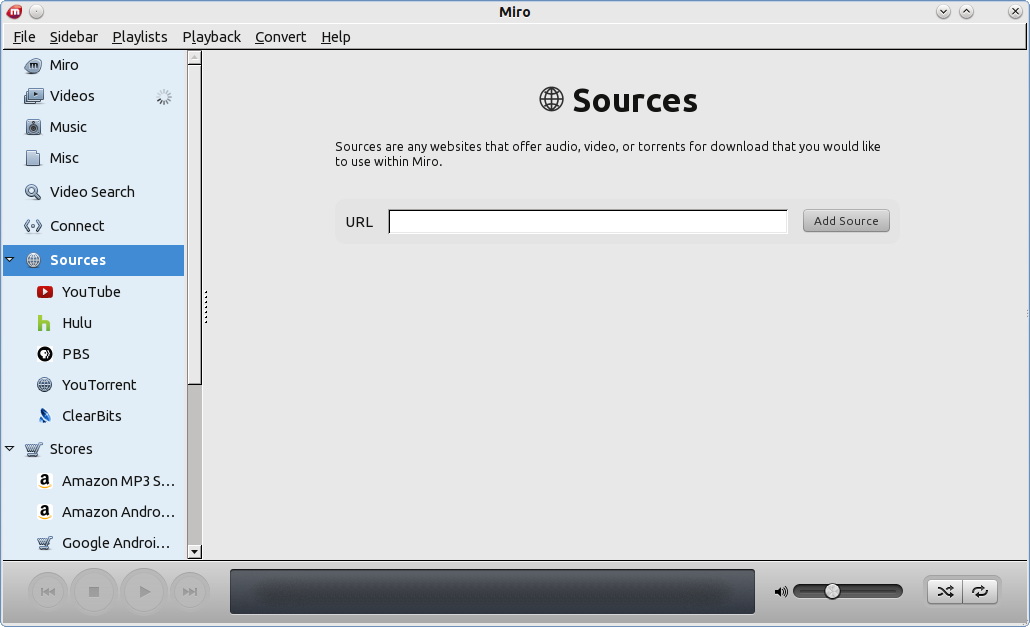Collapse the Stores tree section
Viewport: 1030px width, 627px height.
[10, 449]
